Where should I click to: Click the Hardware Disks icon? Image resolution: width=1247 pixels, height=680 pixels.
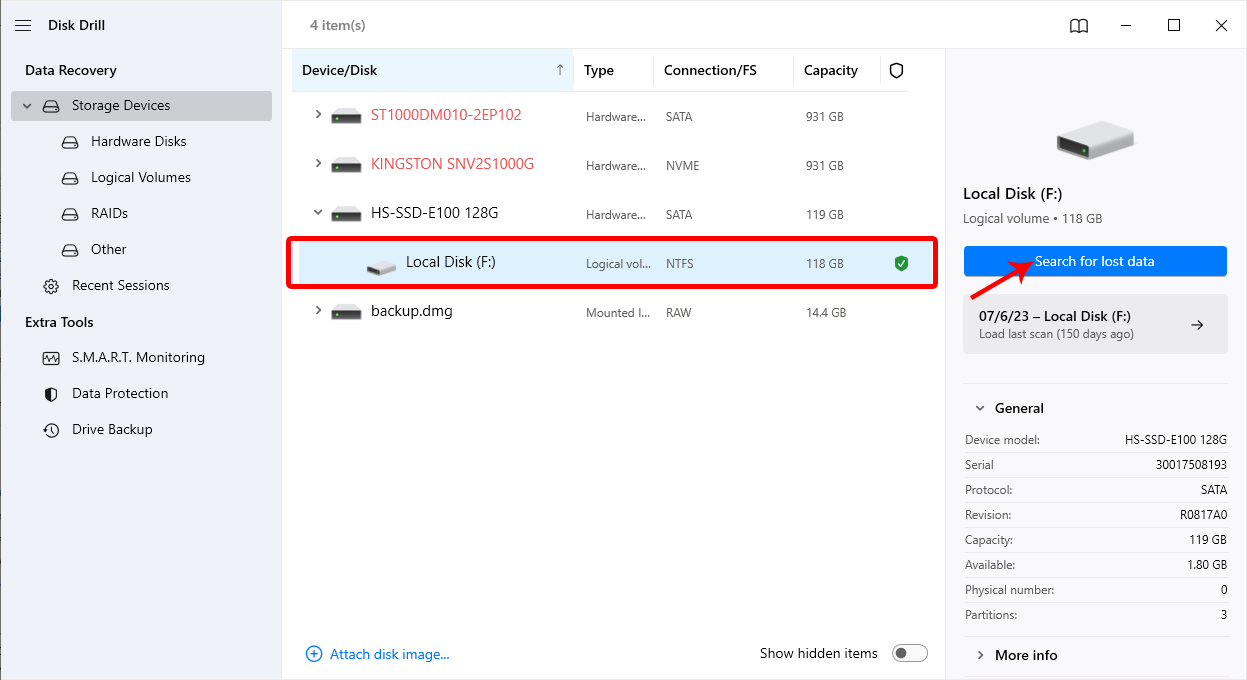point(70,142)
